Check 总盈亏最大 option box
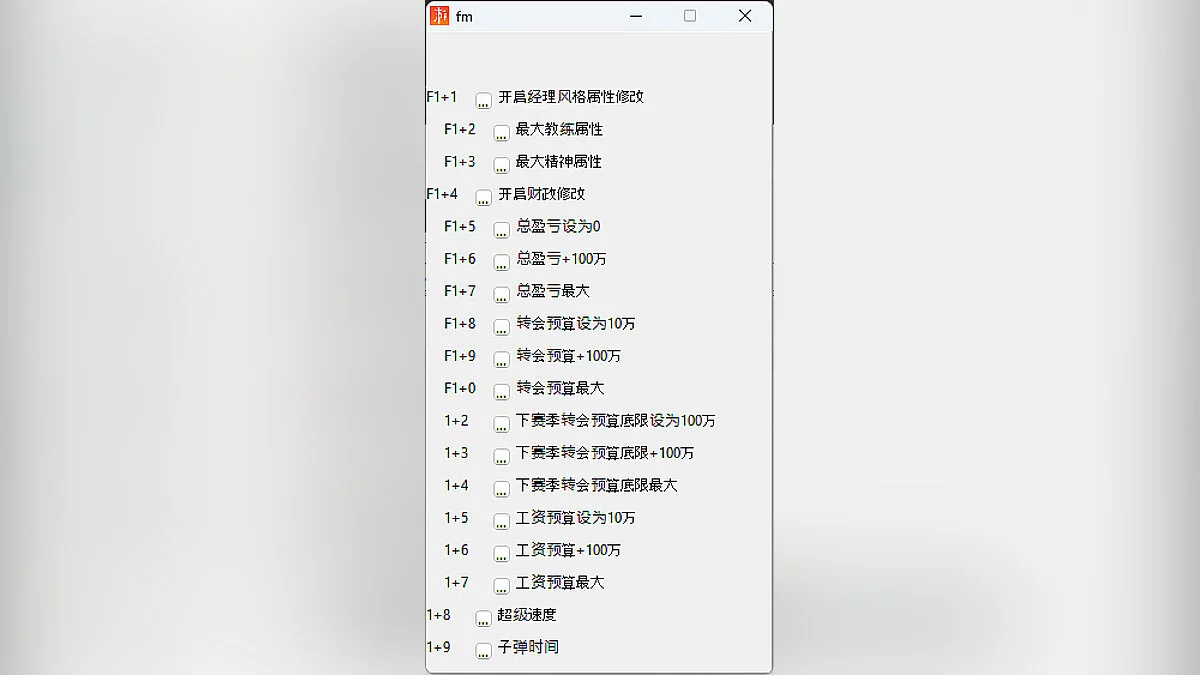Image resolution: width=1200 pixels, height=675 pixels. (x=502, y=294)
